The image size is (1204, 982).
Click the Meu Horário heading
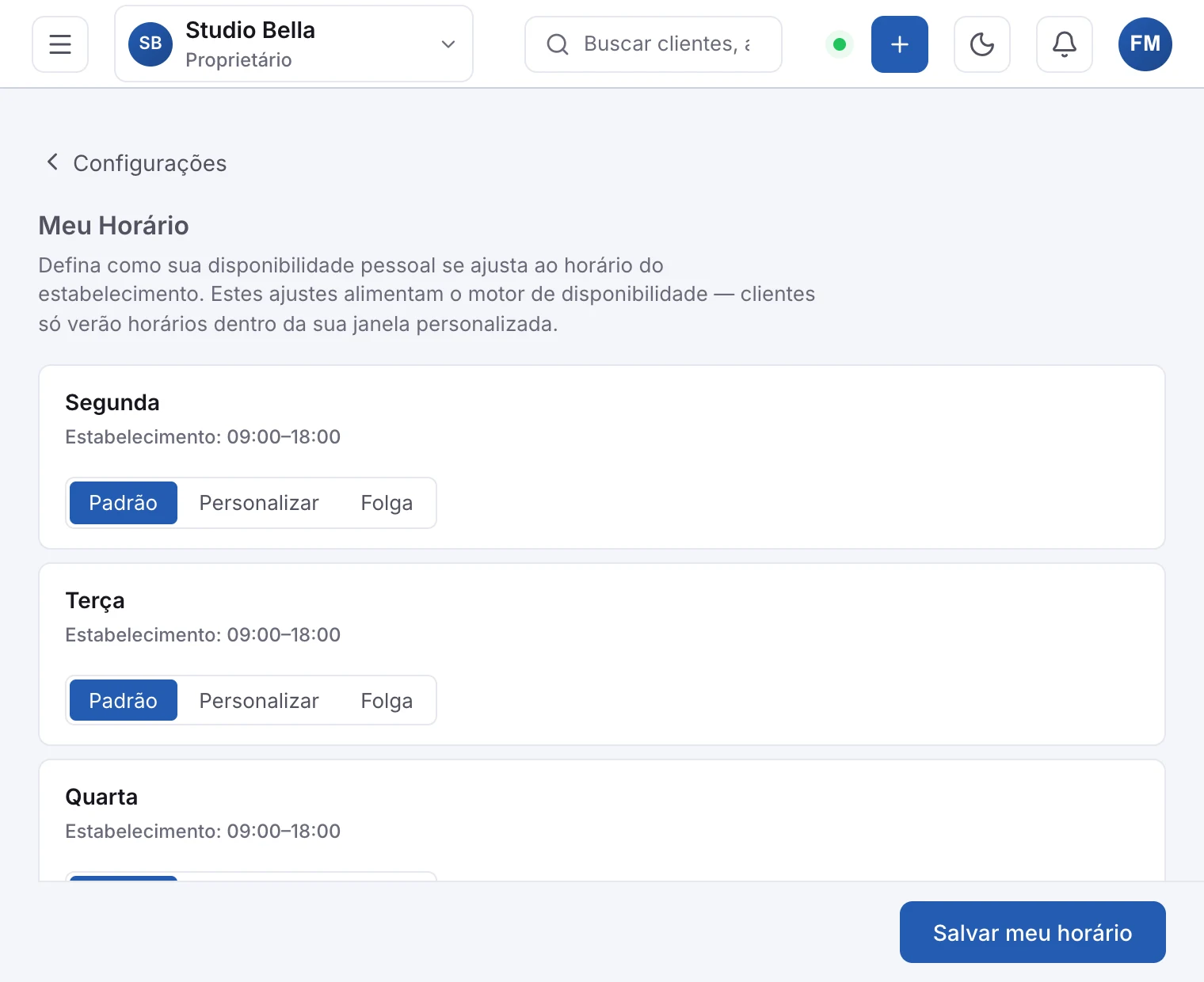(113, 226)
